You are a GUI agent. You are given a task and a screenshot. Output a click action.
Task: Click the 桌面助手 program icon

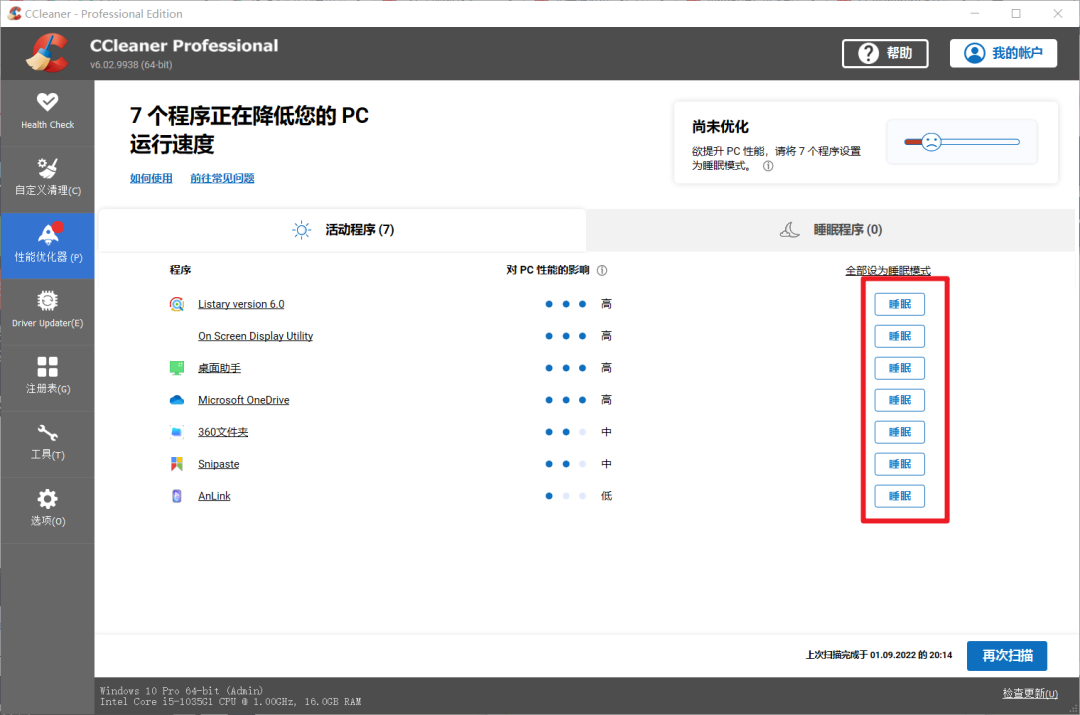tap(177, 368)
